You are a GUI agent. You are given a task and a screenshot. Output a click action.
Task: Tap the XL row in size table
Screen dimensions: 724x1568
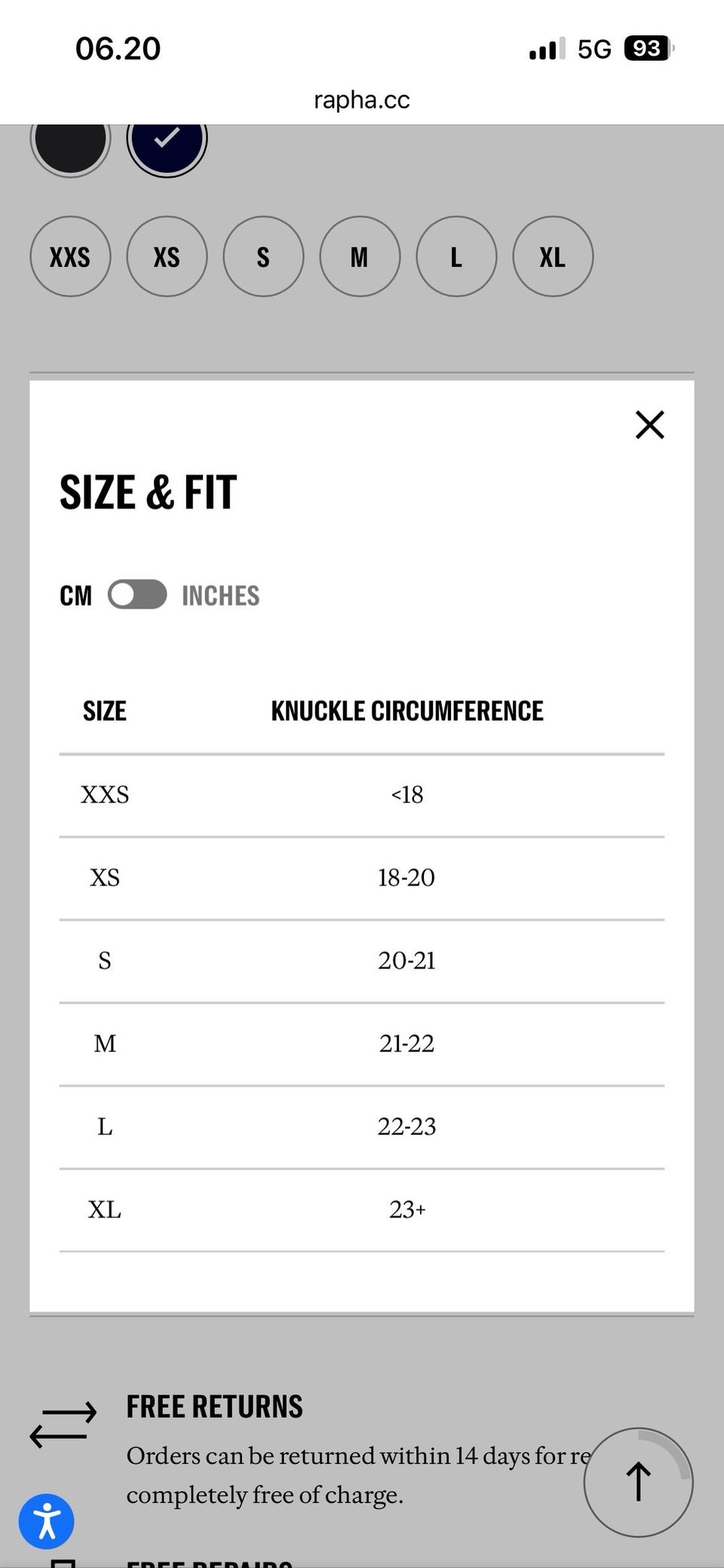coord(362,1210)
